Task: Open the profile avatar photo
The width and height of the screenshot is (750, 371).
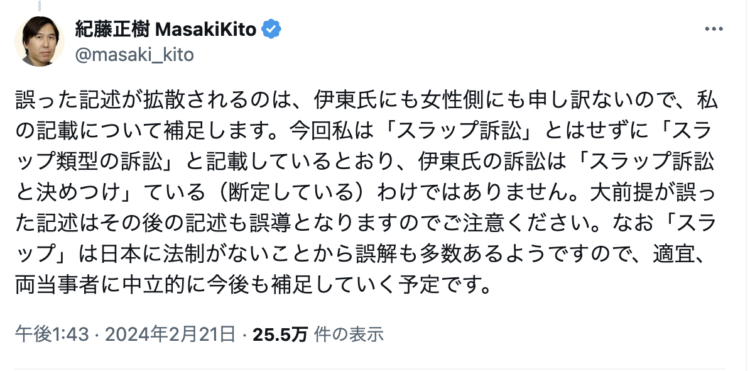Action: (40, 41)
